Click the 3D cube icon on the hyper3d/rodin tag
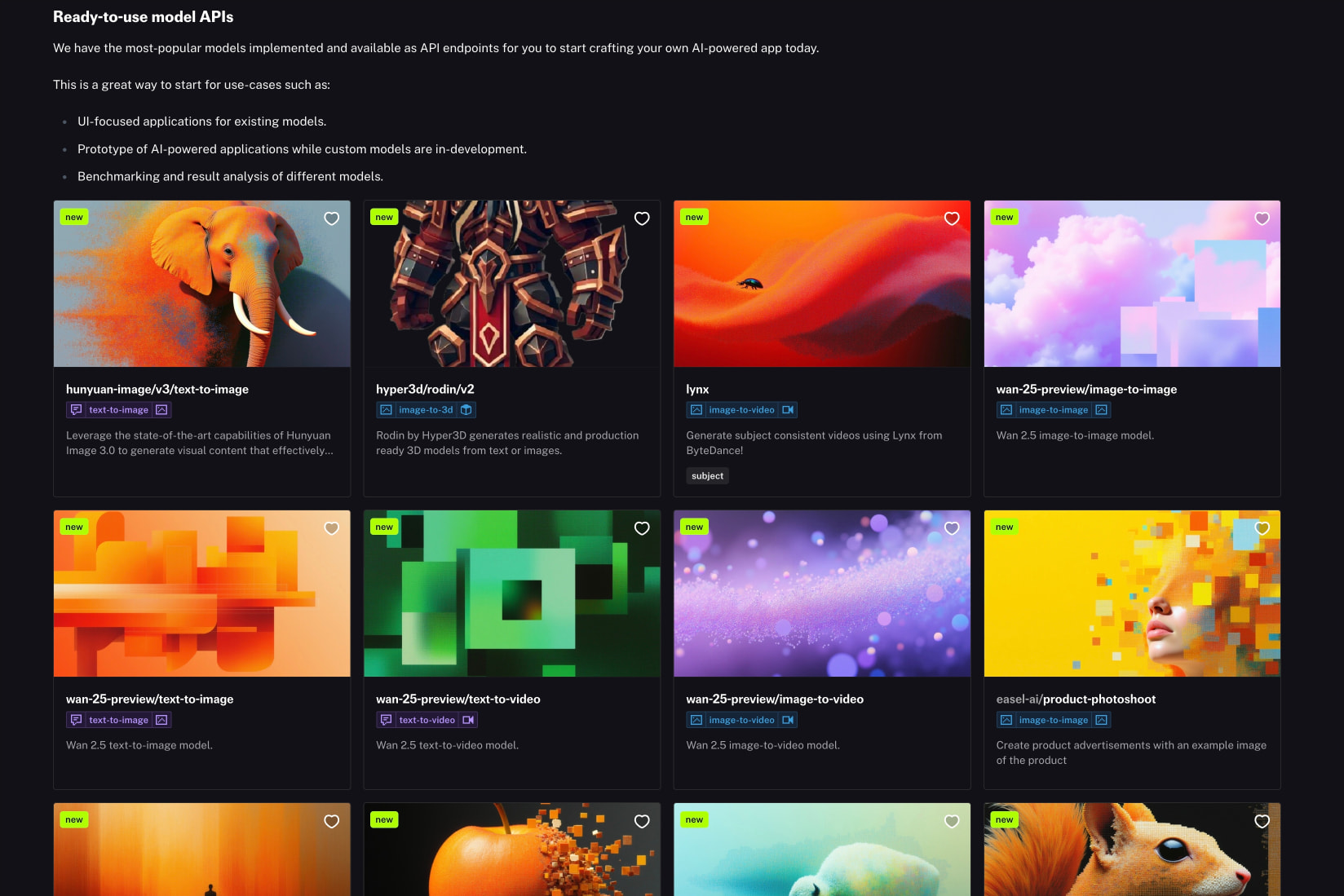1344x896 pixels. click(466, 410)
